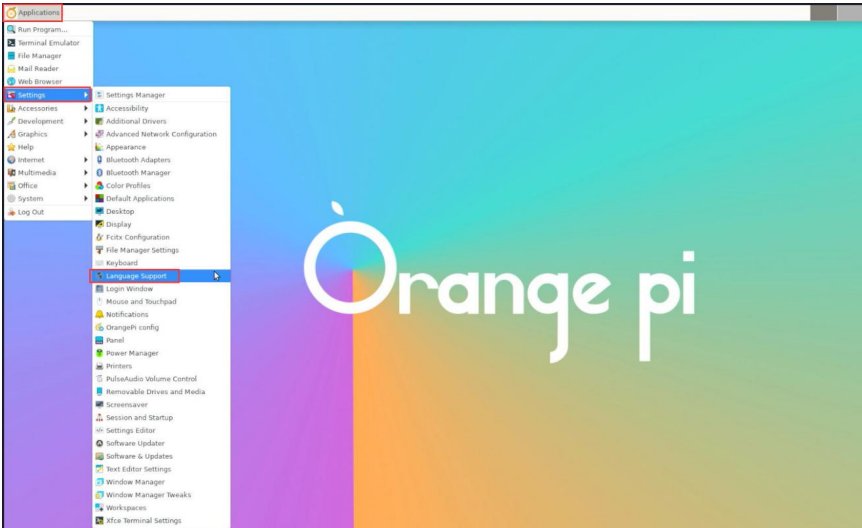Click the Login Window icon
Image resolution: width=862 pixels, height=528 pixels.
pyautogui.click(x=100, y=289)
